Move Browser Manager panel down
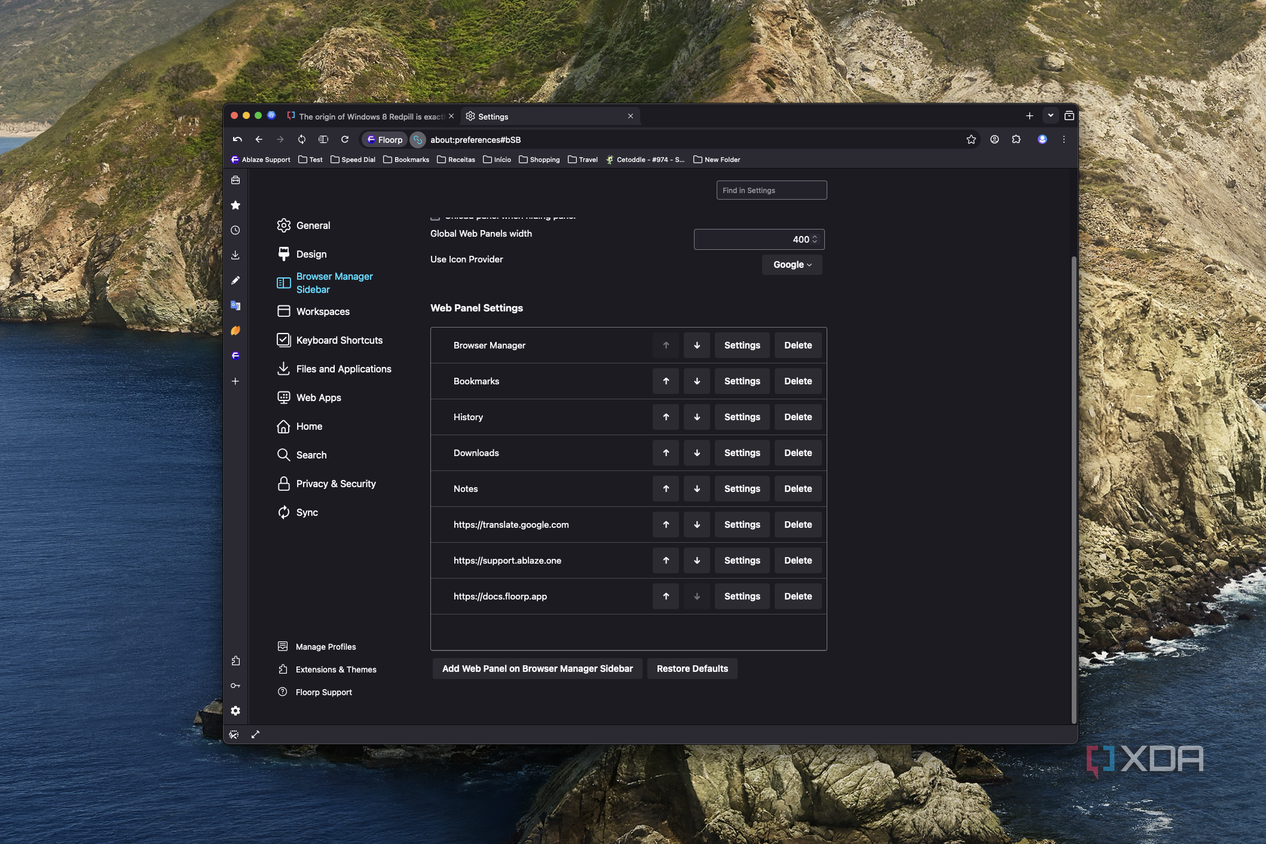Viewport: 1266px width, 844px height. (697, 345)
